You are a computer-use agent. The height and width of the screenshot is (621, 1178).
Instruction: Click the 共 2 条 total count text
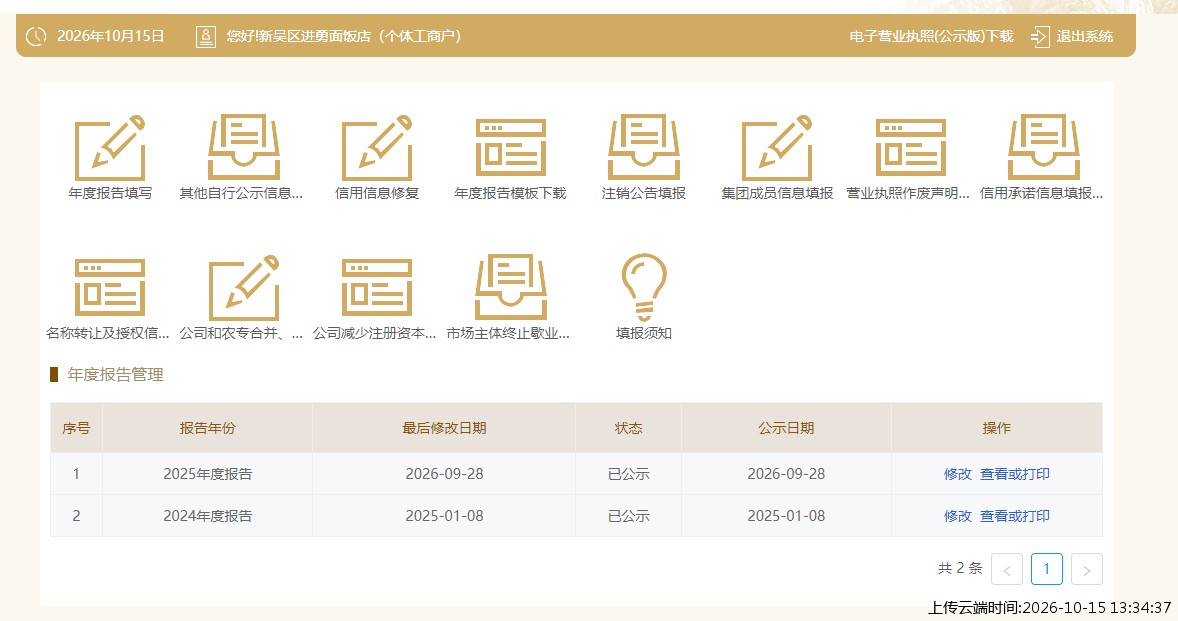[x=960, y=568]
